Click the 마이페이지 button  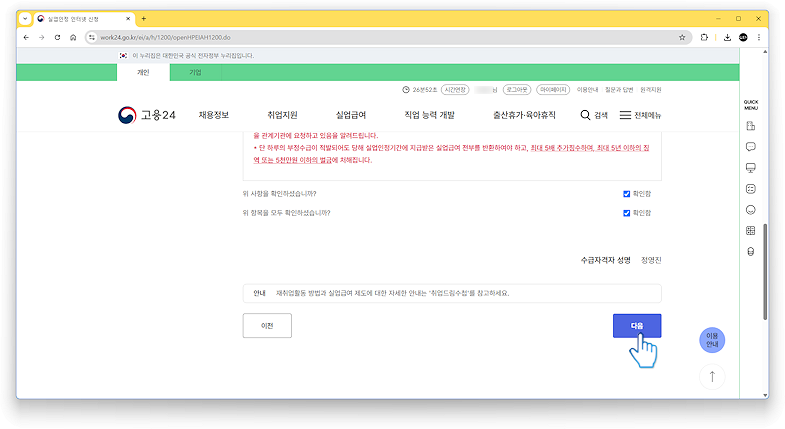553,90
